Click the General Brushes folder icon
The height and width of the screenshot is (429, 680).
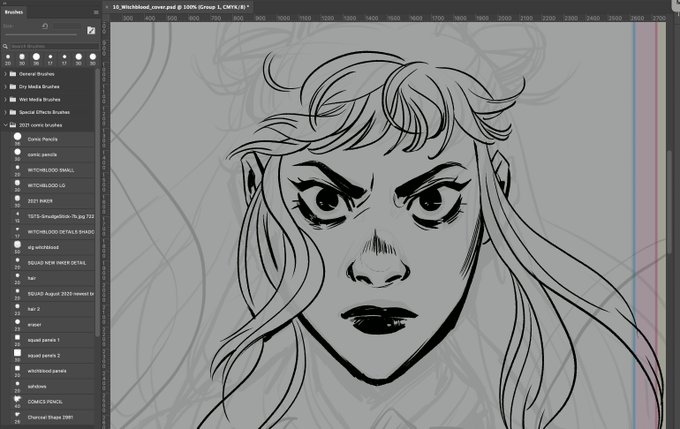[13, 74]
